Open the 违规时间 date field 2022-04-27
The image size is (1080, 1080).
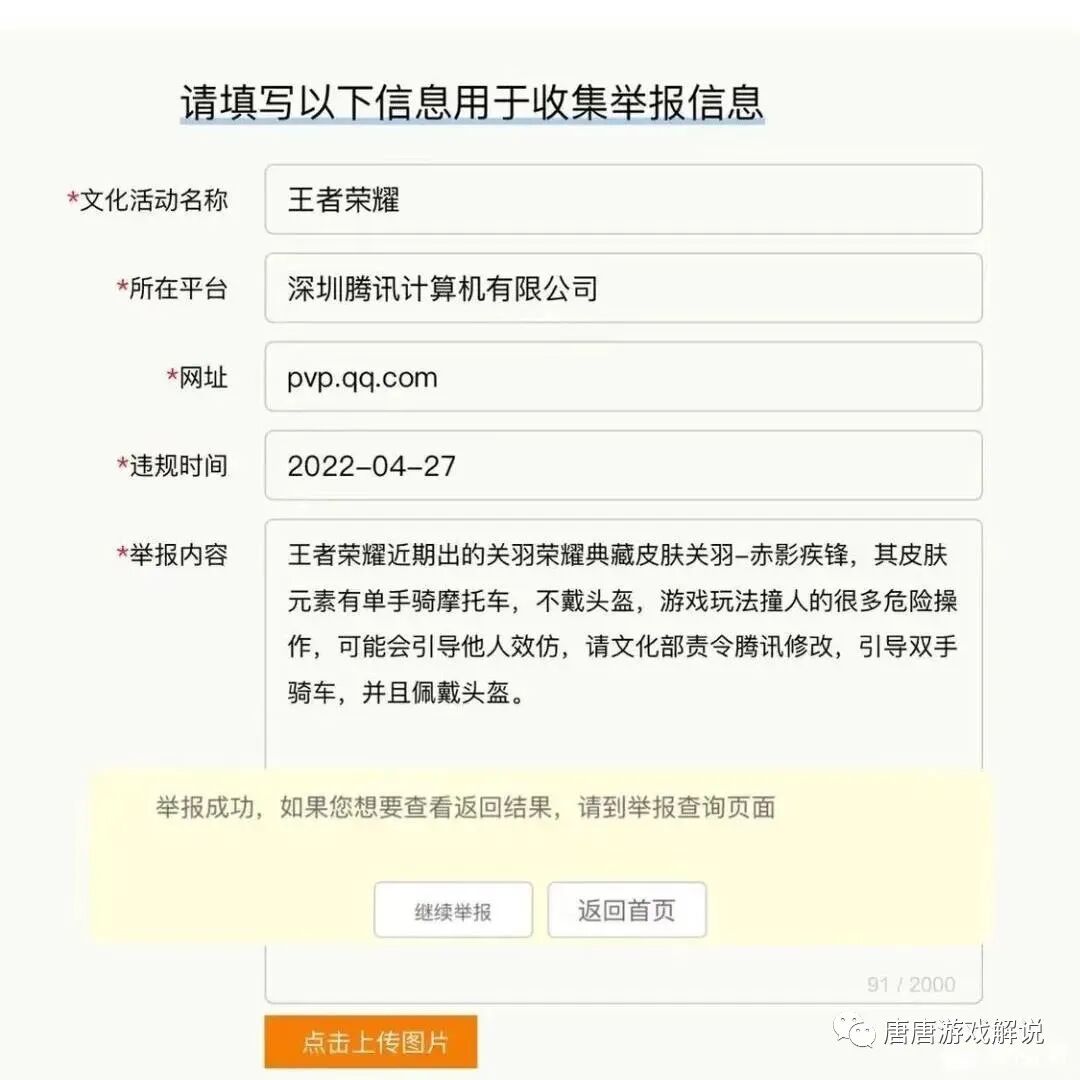click(623, 466)
